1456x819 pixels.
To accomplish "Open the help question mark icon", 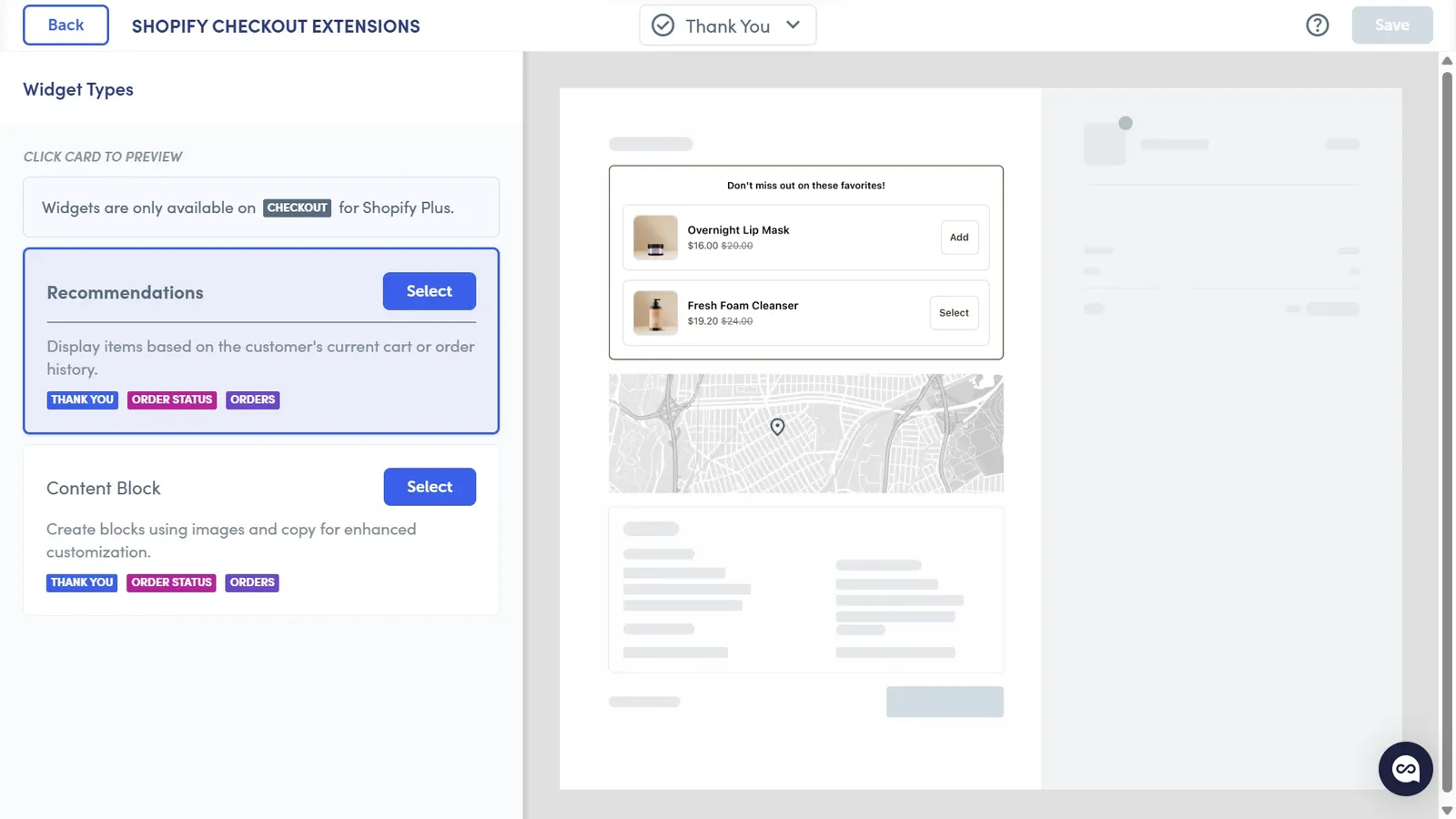I will click(1317, 25).
